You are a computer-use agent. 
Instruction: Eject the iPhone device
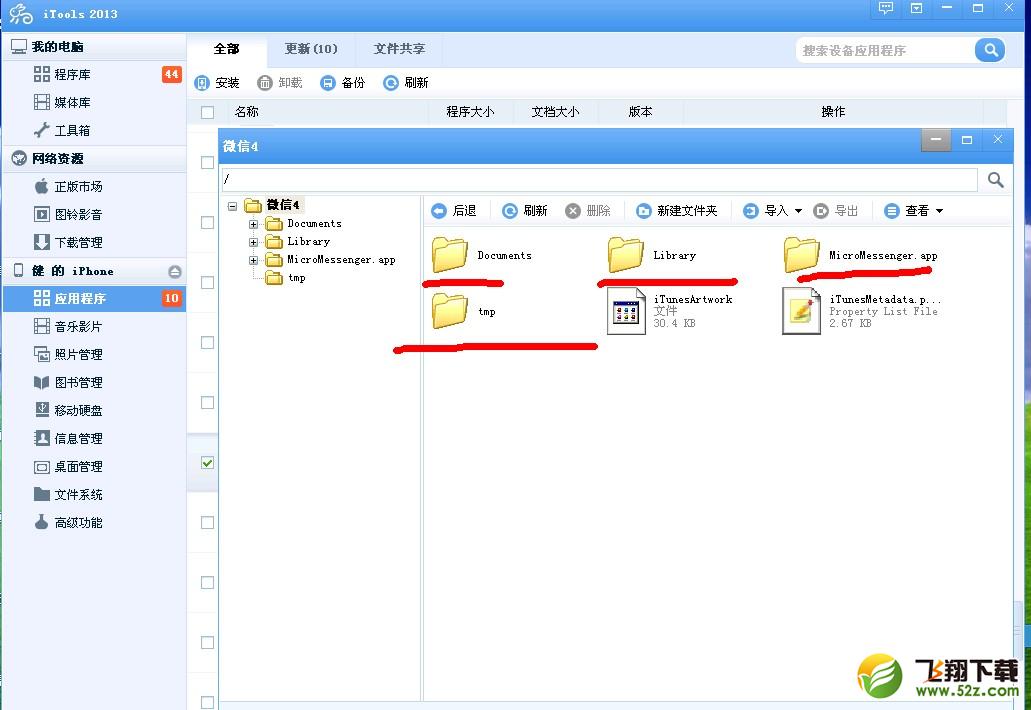click(174, 272)
